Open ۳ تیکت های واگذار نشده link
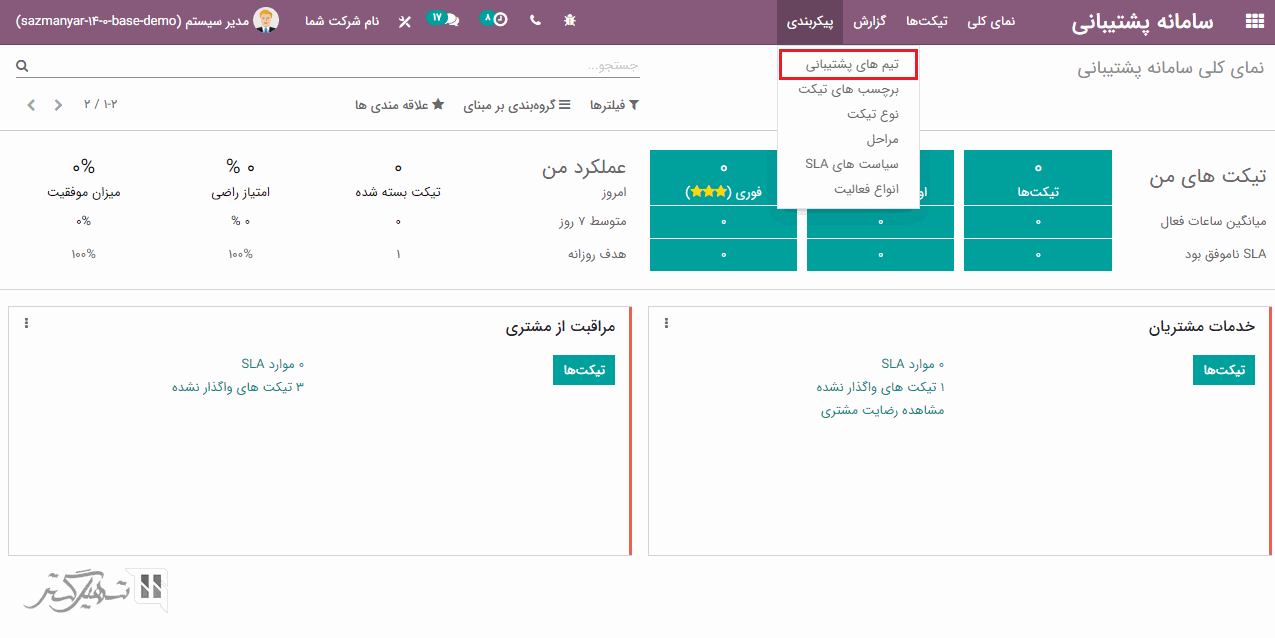The image size is (1275, 638). pos(238,387)
